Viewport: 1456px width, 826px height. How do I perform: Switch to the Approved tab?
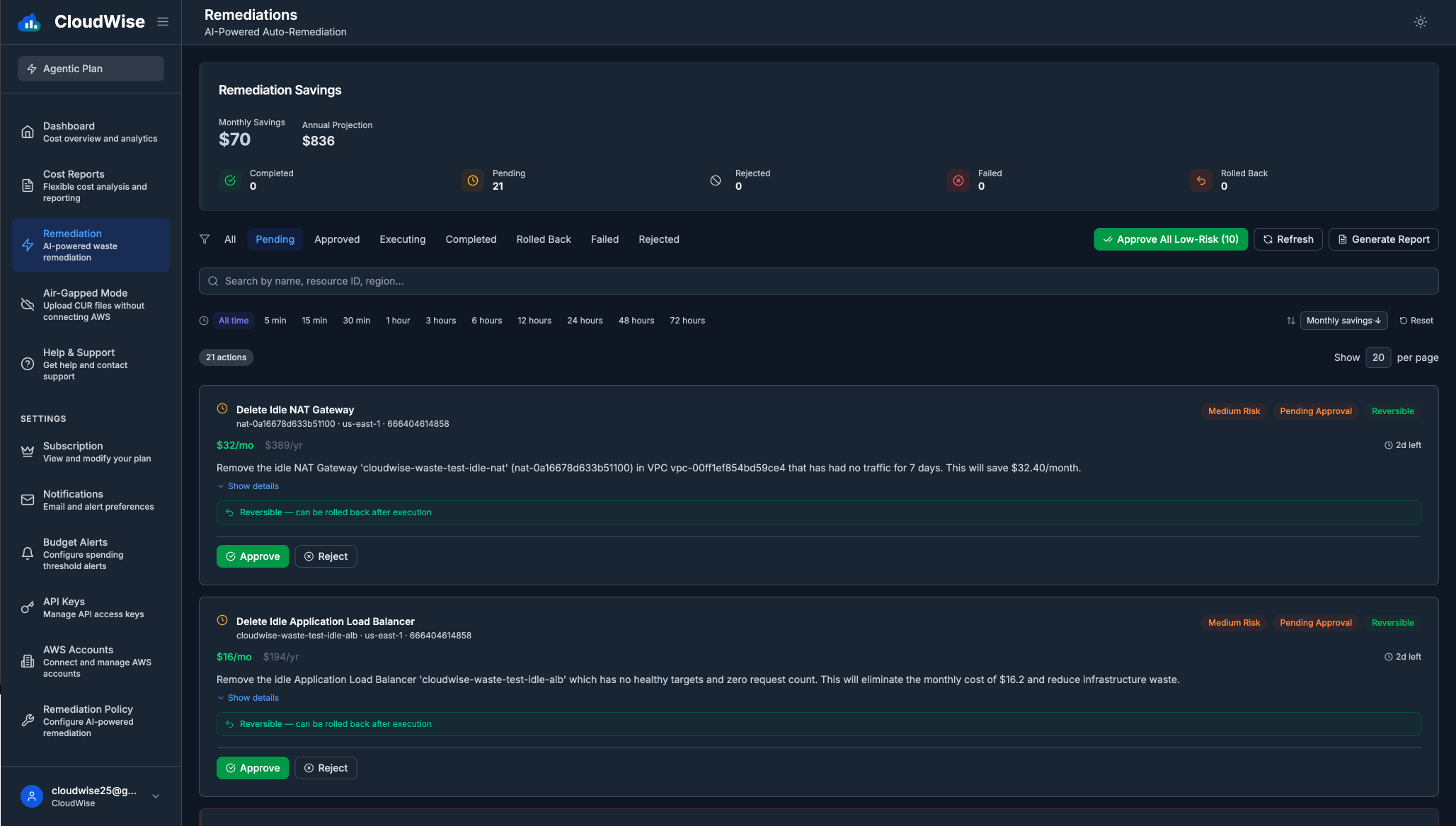337,239
